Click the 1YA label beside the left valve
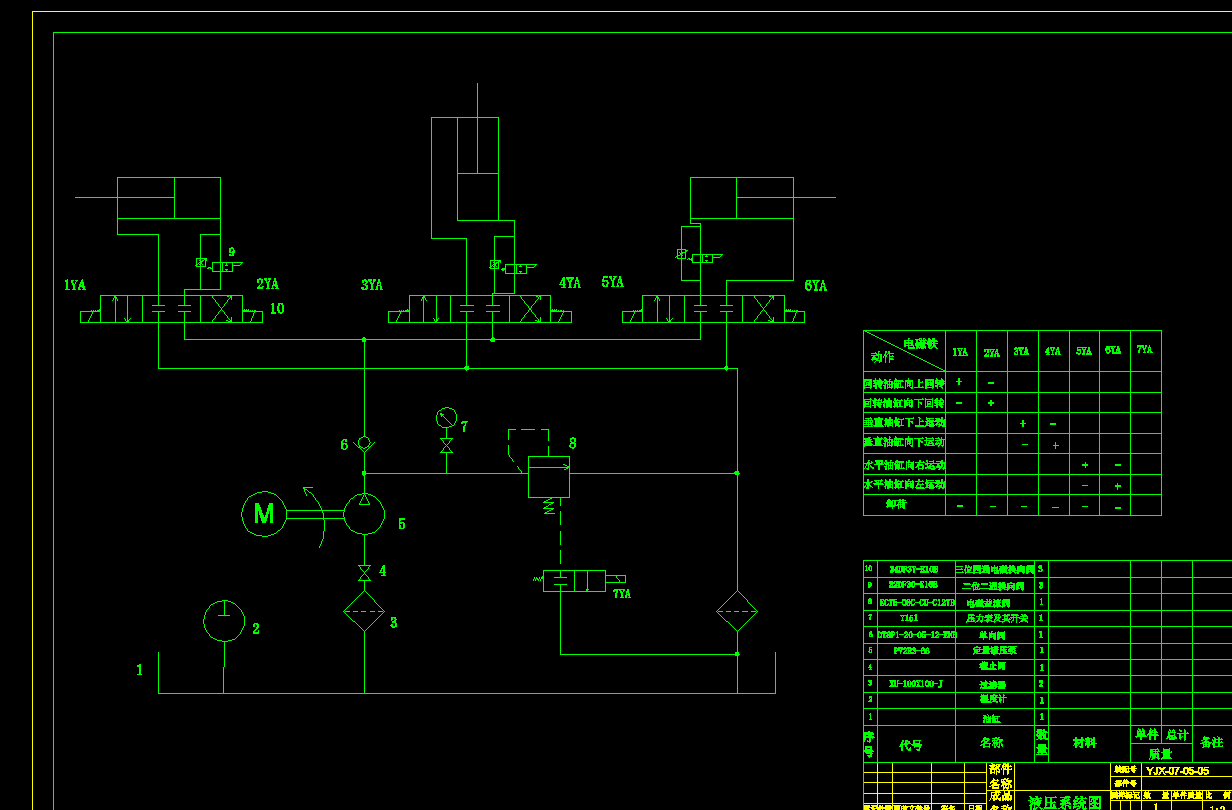Image resolution: width=1232 pixels, height=810 pixels. coord(75,285)
